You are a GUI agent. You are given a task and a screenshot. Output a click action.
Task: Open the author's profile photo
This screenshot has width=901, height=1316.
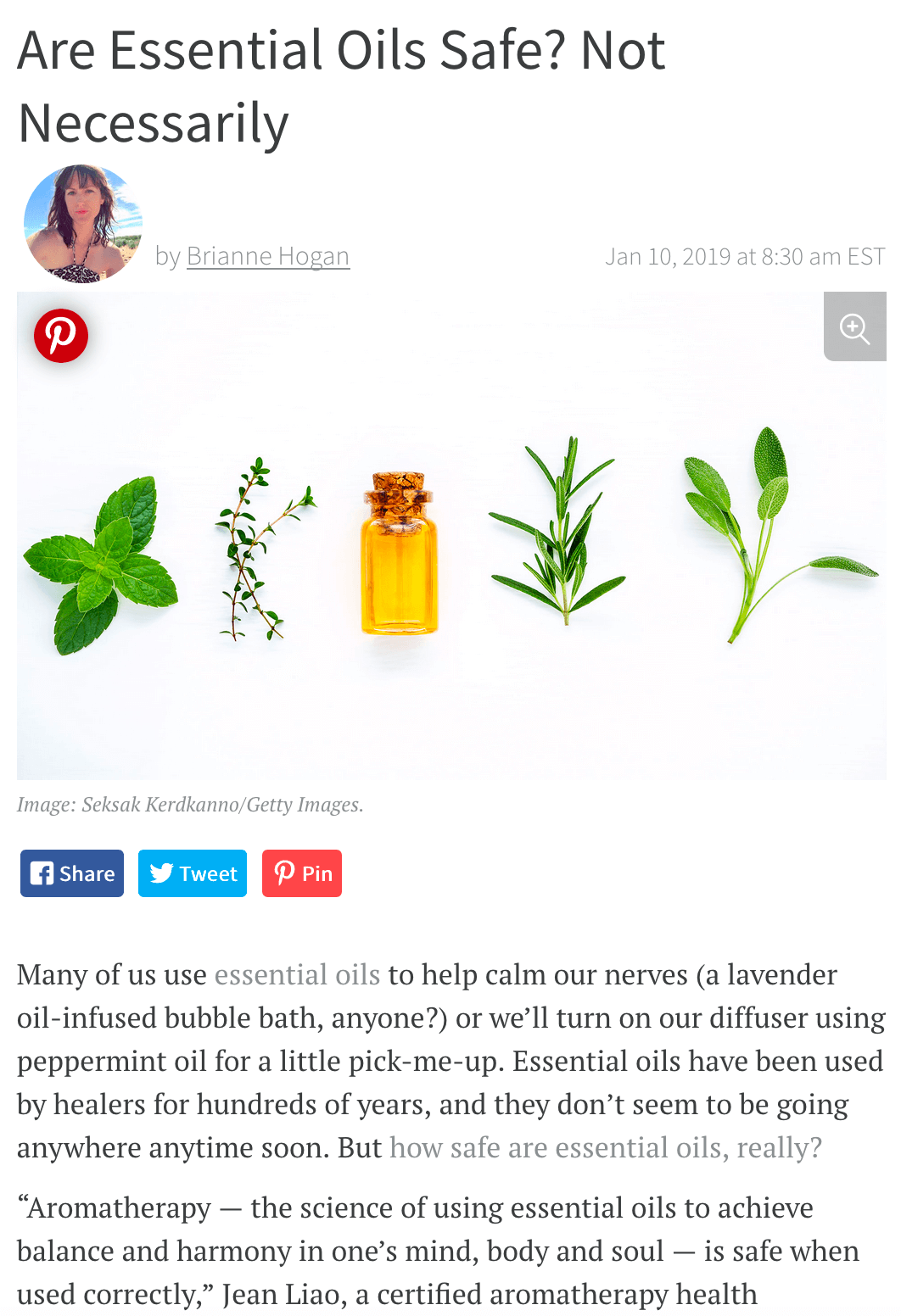(x=82, y=224)
